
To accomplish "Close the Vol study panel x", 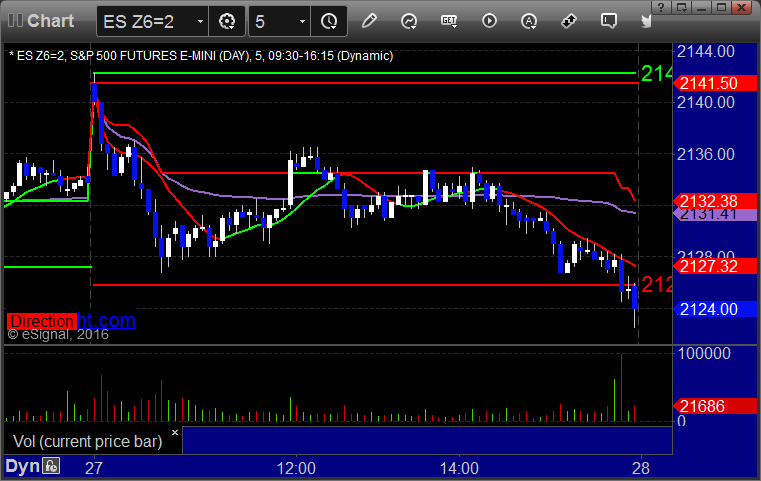I will (175, 432).
